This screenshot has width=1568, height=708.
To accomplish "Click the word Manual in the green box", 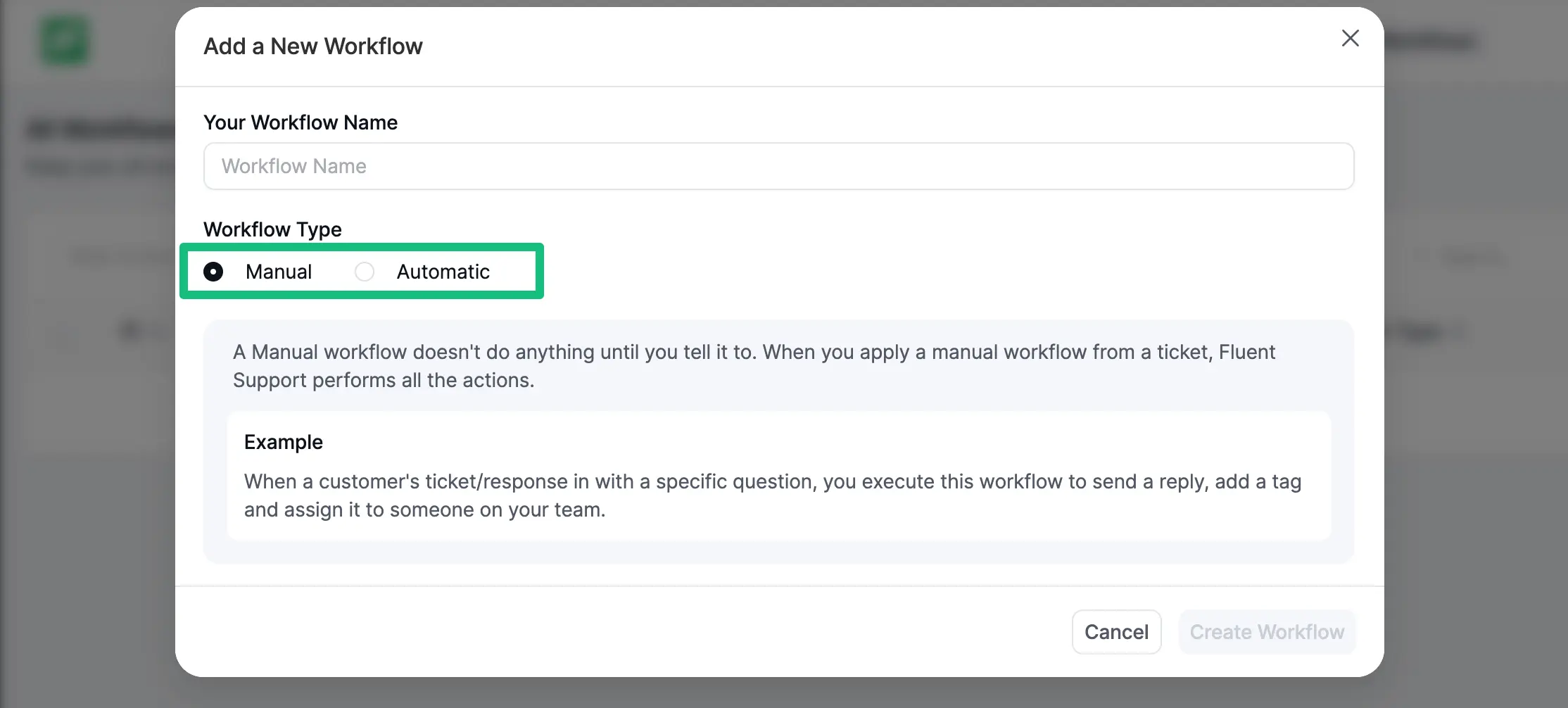I will [279, 272].
